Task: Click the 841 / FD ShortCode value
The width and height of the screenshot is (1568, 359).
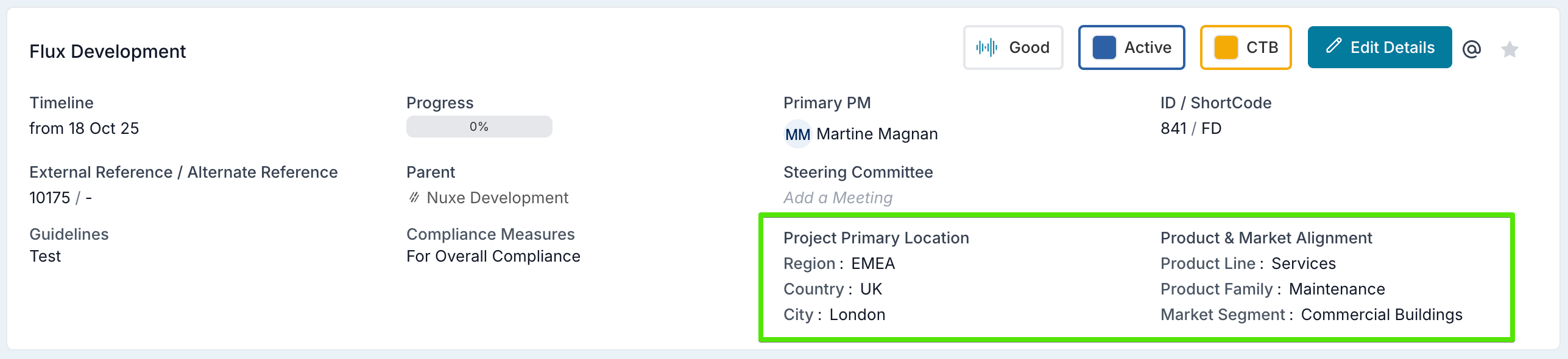Action: tap(1190, 128)
